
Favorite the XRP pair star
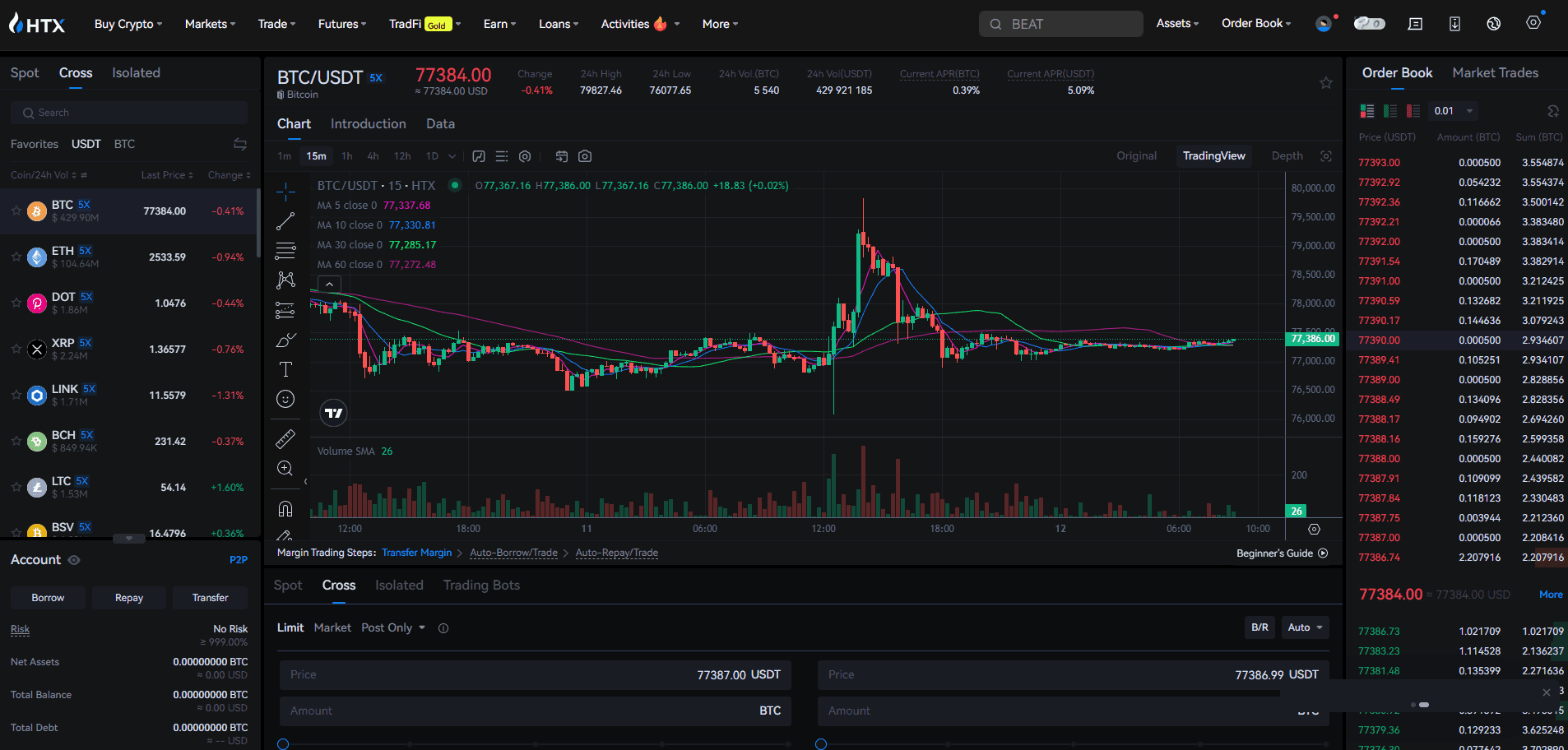tap(16, 350)
